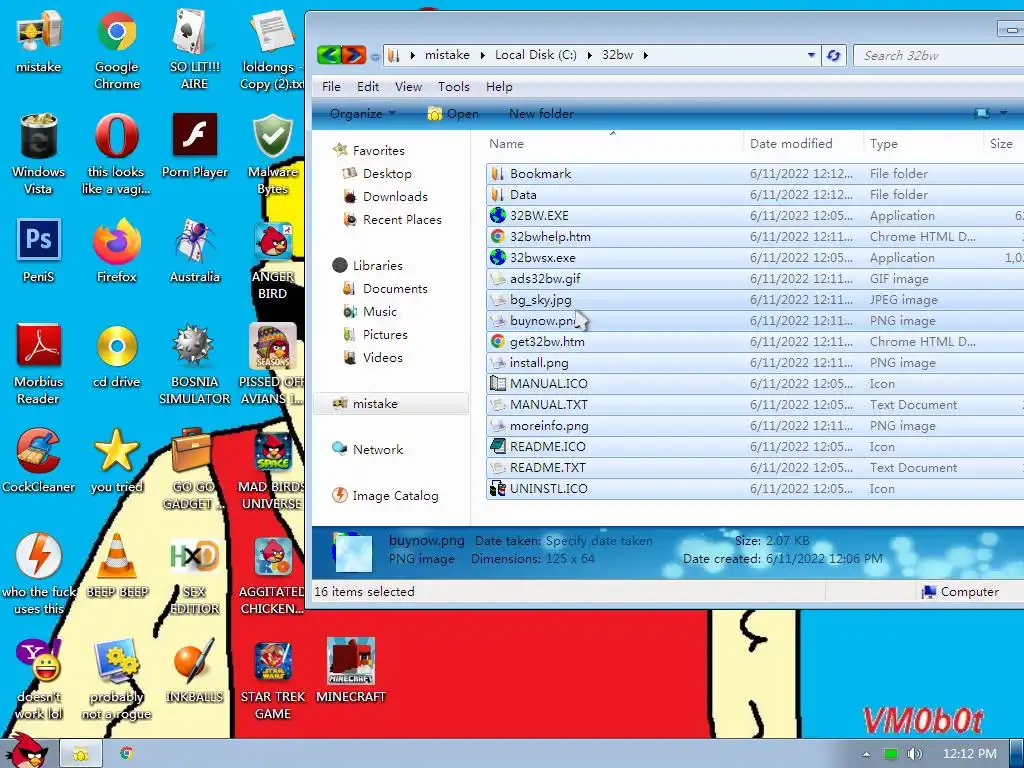Launch the ANGER BIRD desktop icon
Image resolution: width=1024 pixels, height=768 pixels.
273,259
